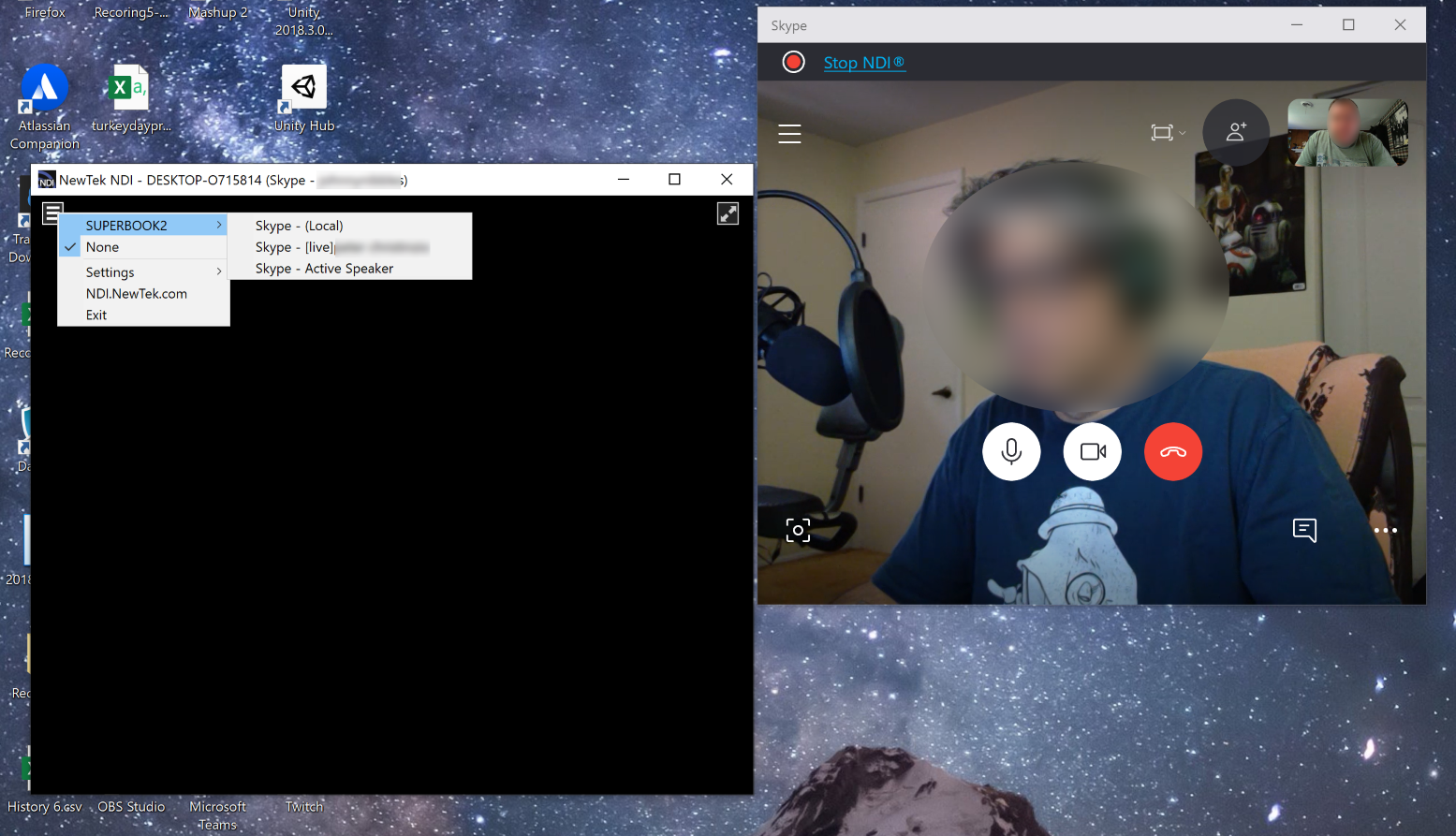Click the red recording indicator in Skype
This screenshot has height=836, width=1456.
793,62
